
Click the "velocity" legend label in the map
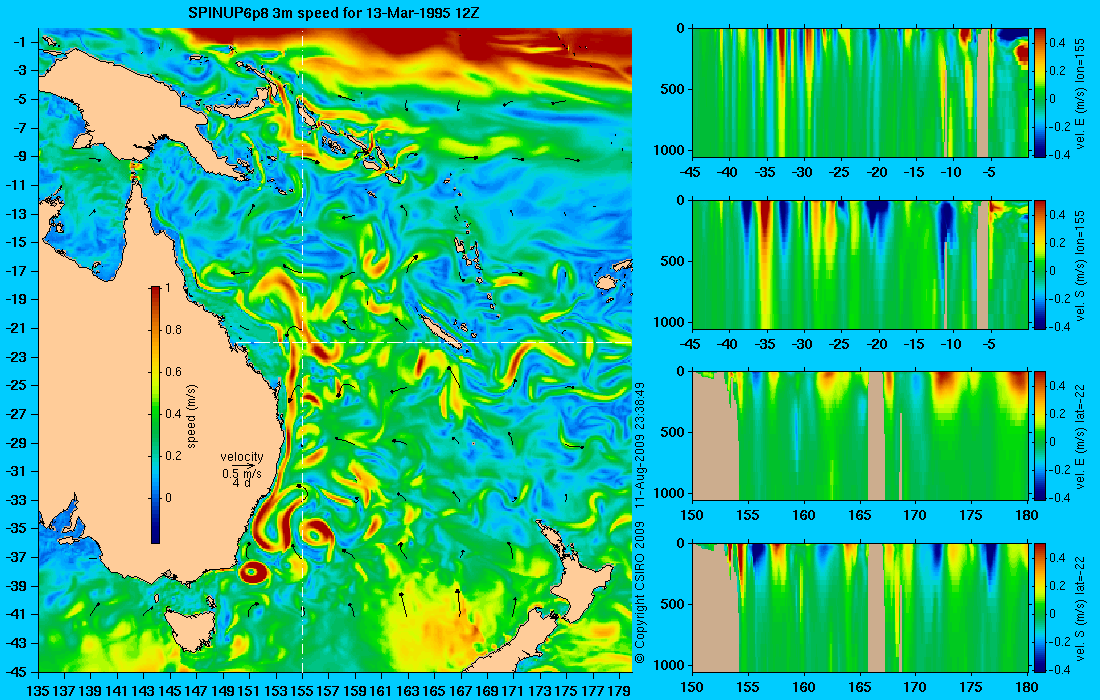click(x=242, y=457)
